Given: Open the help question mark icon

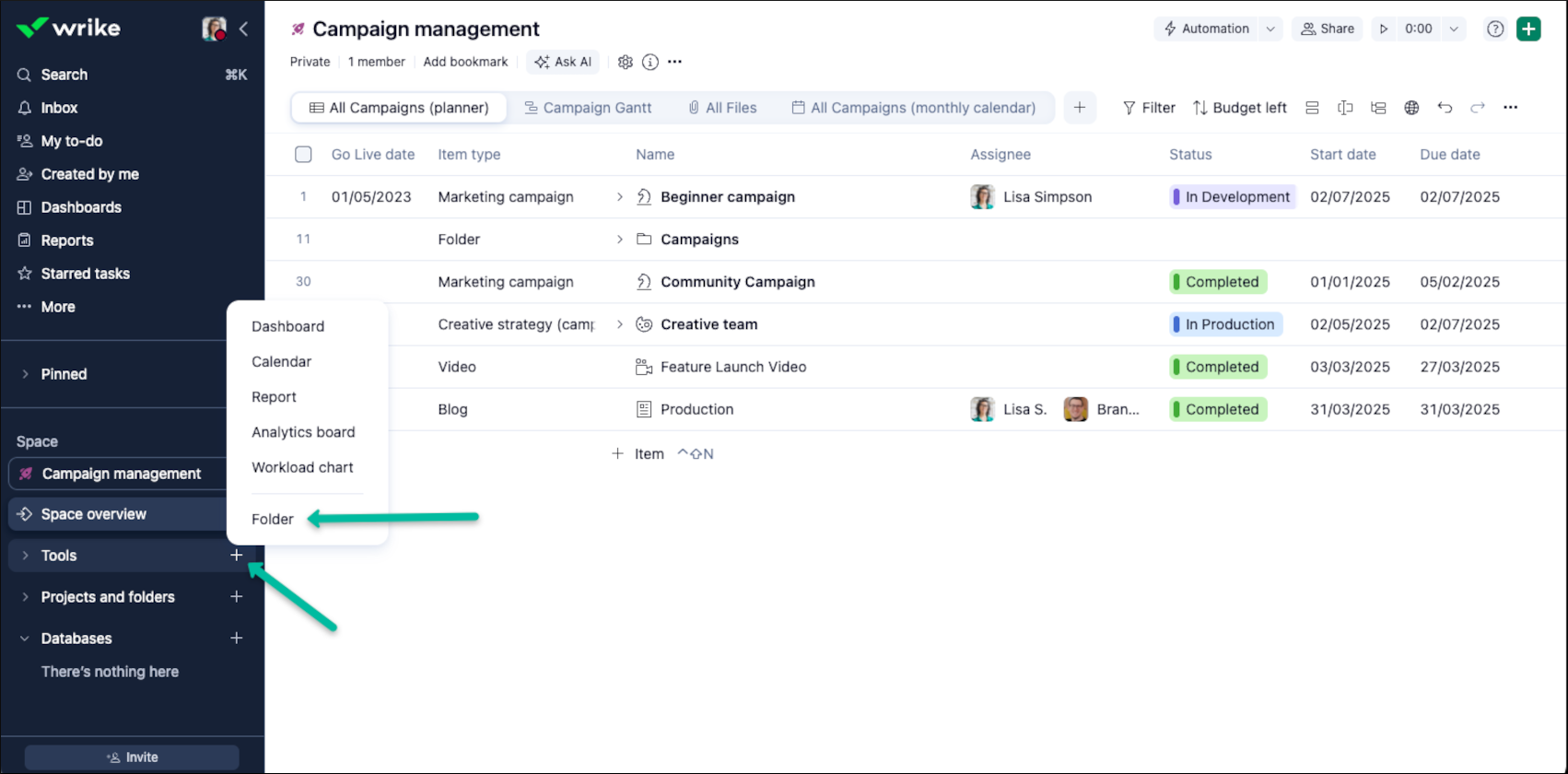Looking at the screenshot, I should click(x=1495, y=29).
